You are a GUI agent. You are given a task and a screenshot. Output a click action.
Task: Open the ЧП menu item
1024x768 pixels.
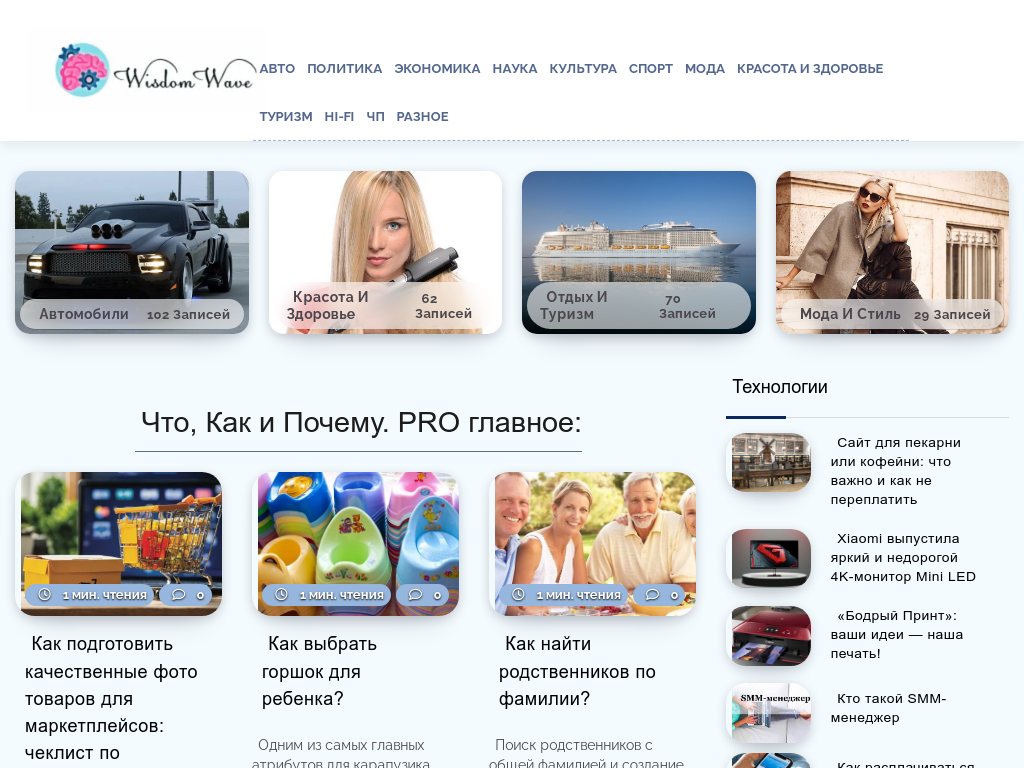tap(375, 117)
